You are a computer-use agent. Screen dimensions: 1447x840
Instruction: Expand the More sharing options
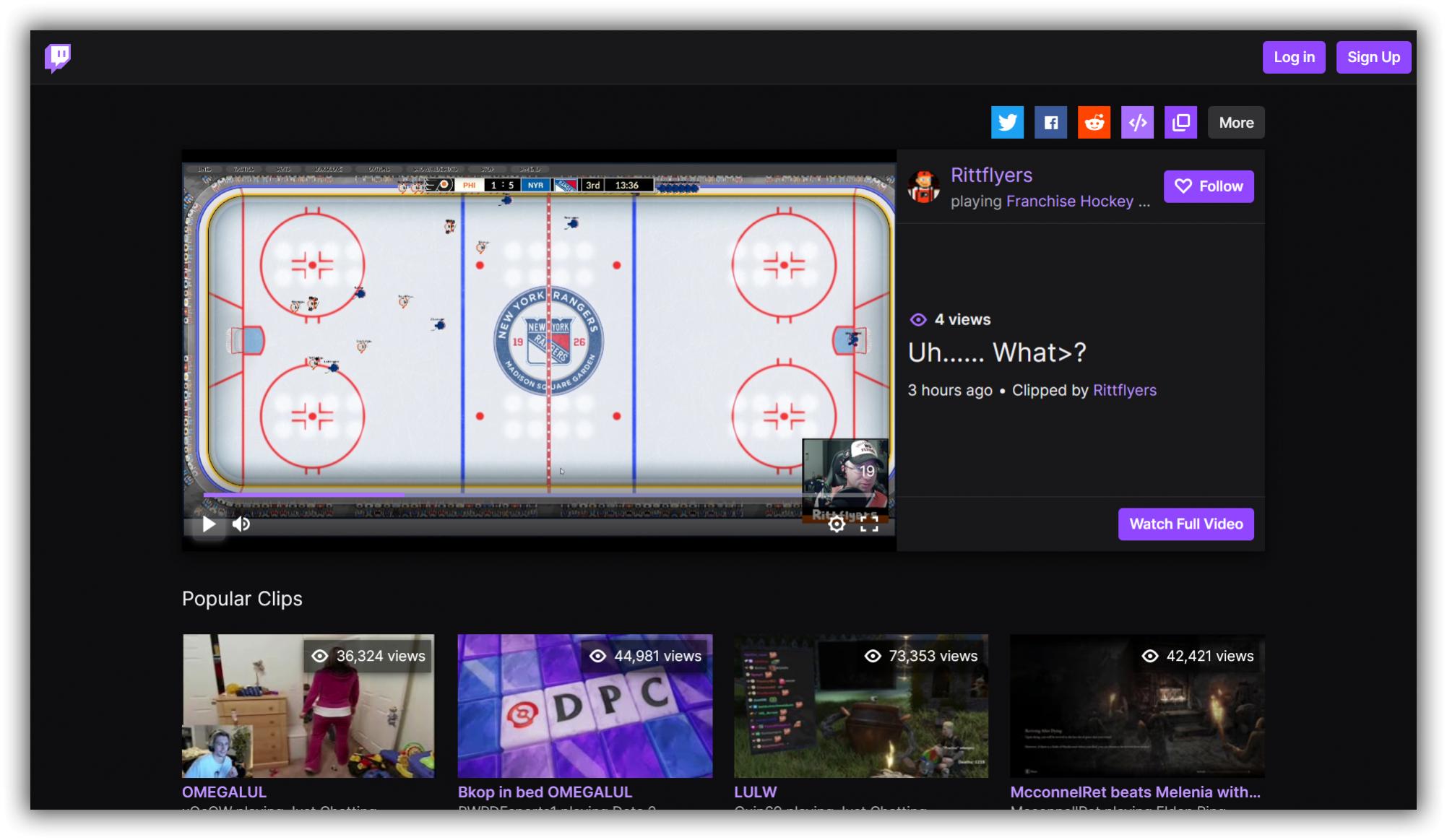[1235, 122]
